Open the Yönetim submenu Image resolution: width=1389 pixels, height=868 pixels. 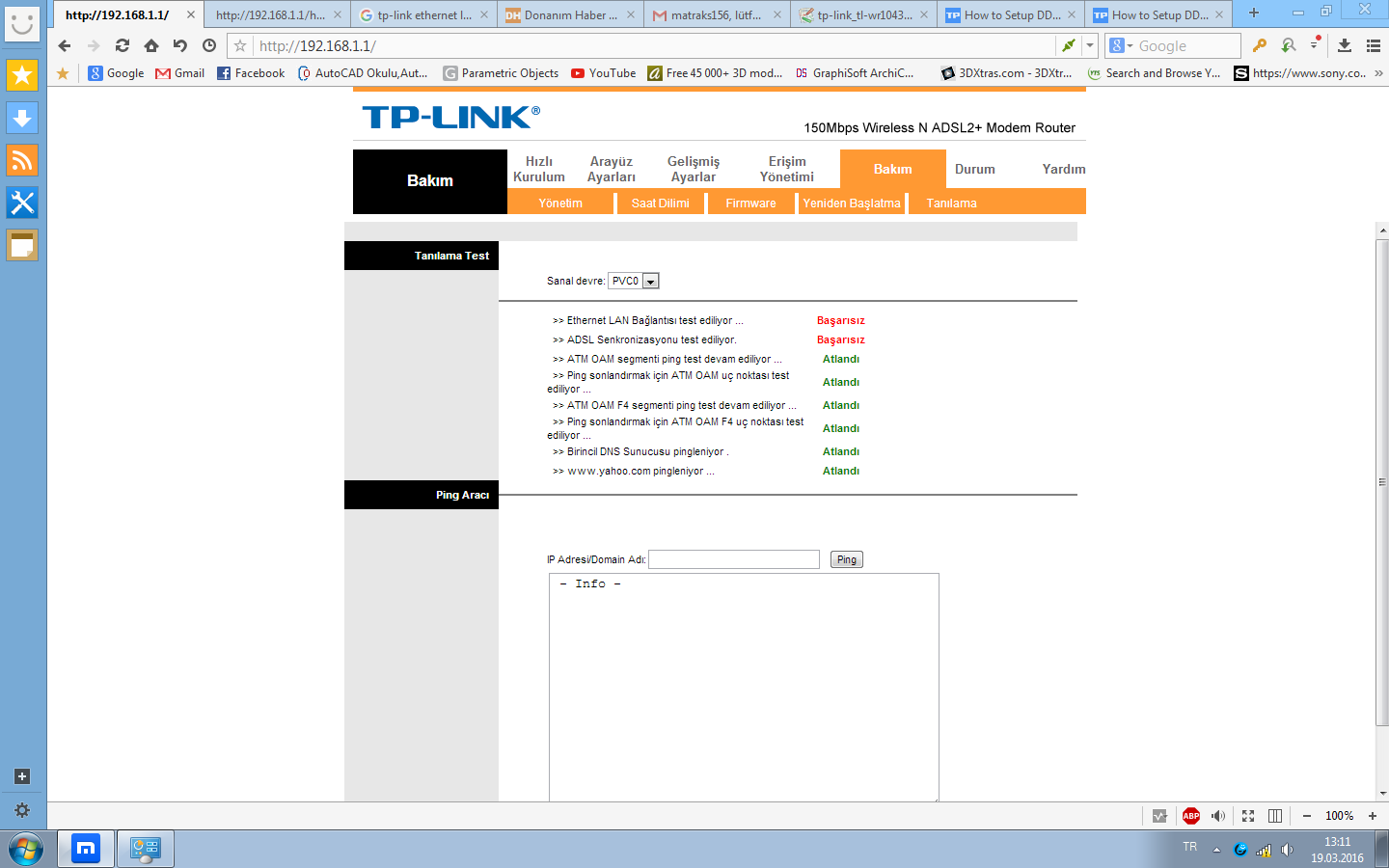560,203
